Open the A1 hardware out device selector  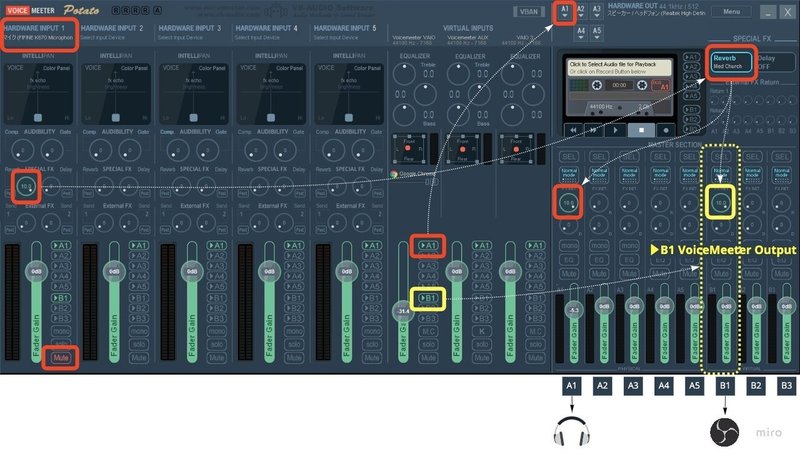tap(565, 12)
